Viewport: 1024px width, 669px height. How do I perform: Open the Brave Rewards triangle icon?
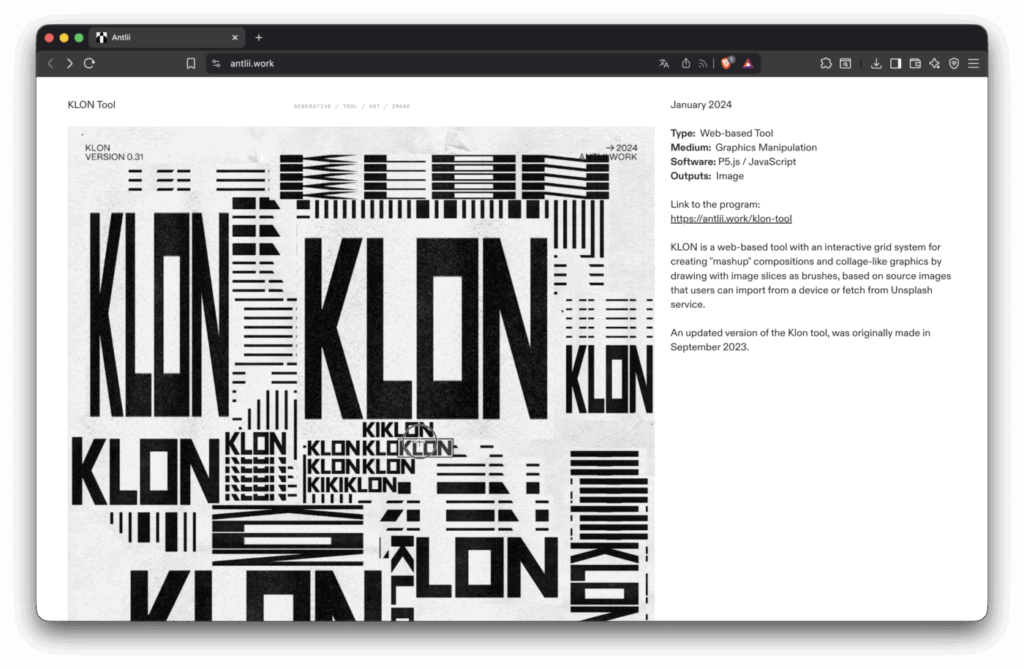pyautogui.click(x=747, y=63)
